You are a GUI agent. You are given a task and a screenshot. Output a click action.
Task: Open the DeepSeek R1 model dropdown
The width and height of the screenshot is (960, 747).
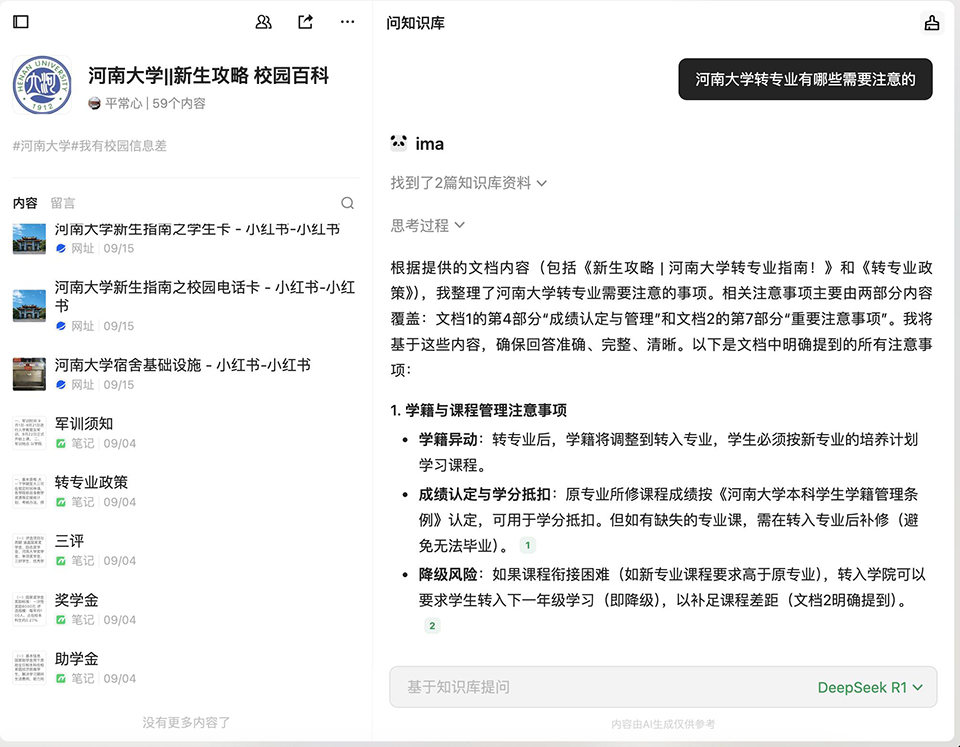point(869,687)
